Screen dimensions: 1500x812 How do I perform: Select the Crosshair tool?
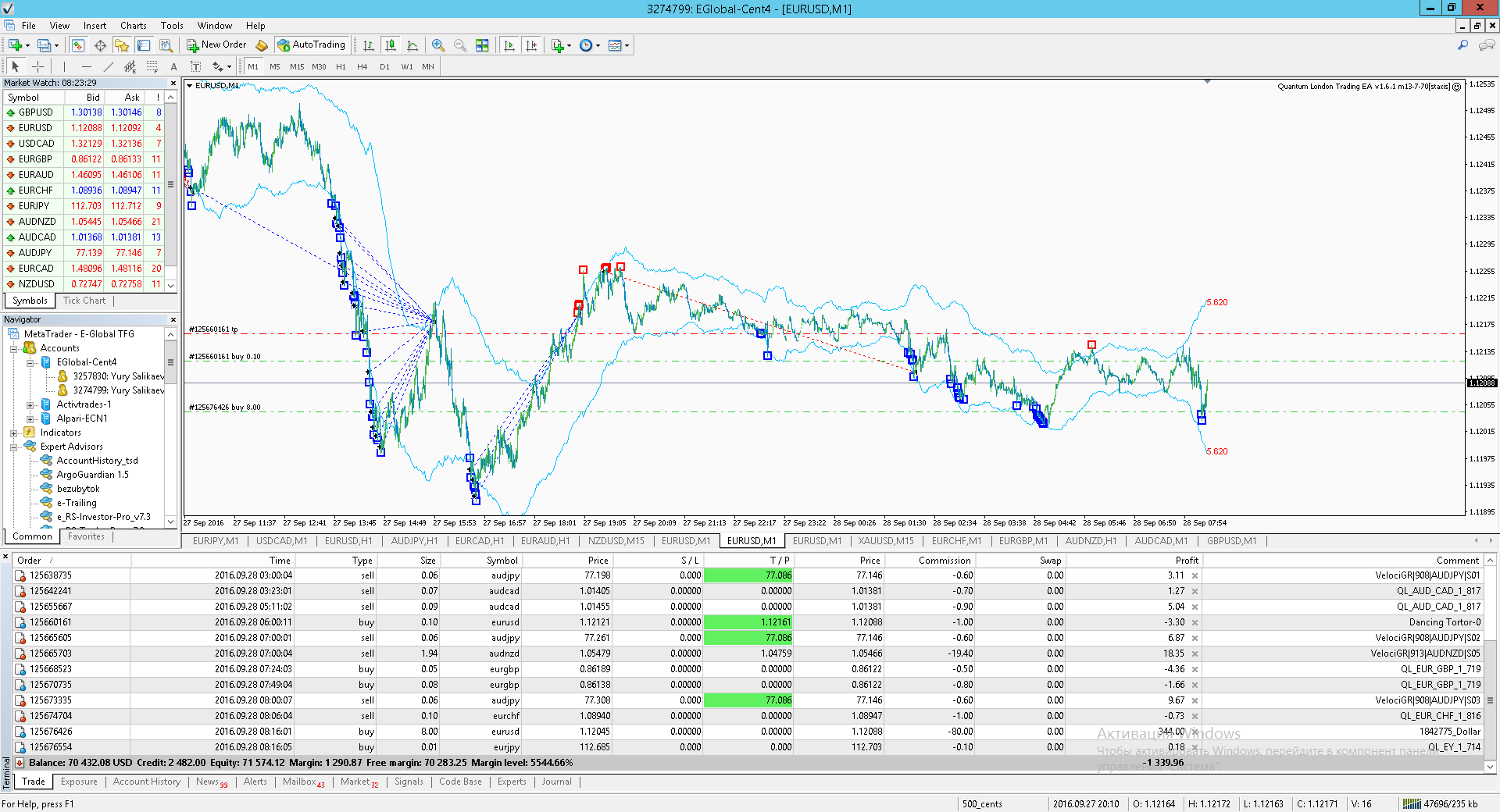coord(37,66)
